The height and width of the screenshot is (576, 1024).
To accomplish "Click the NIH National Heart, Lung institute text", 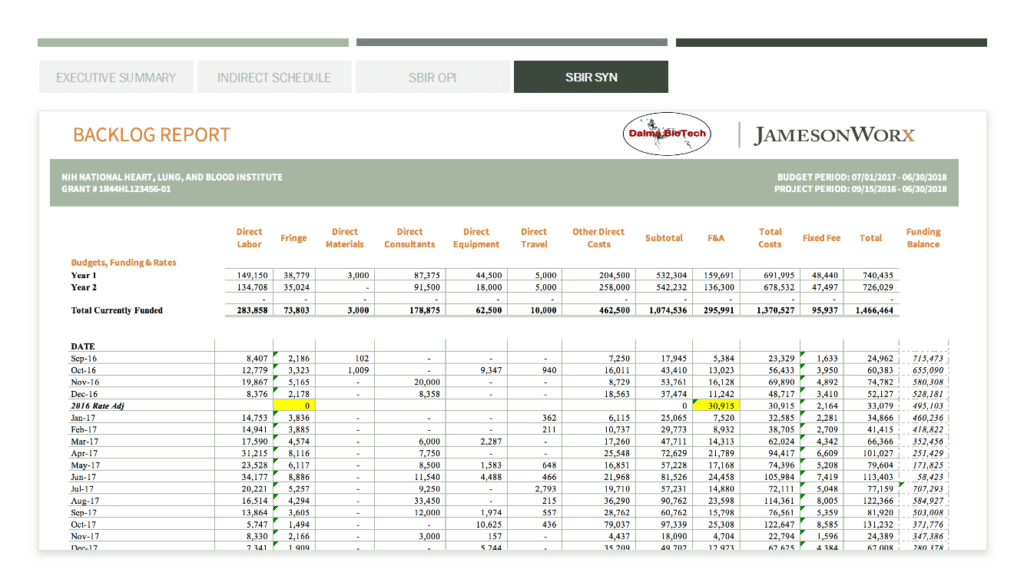I will [x=172, y=177].
